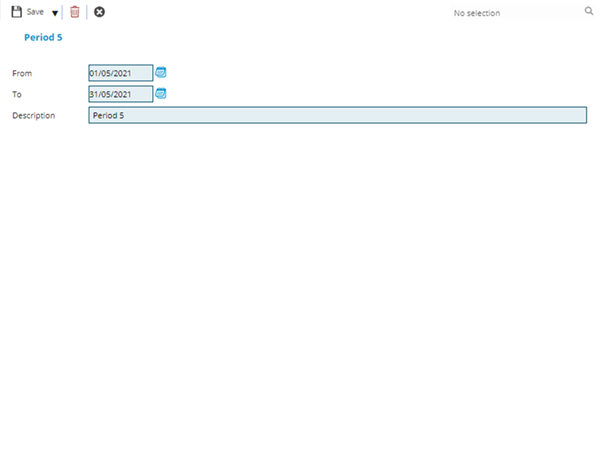Delete the period using the trash icon

pyautogui.click(x=74, y=12)
